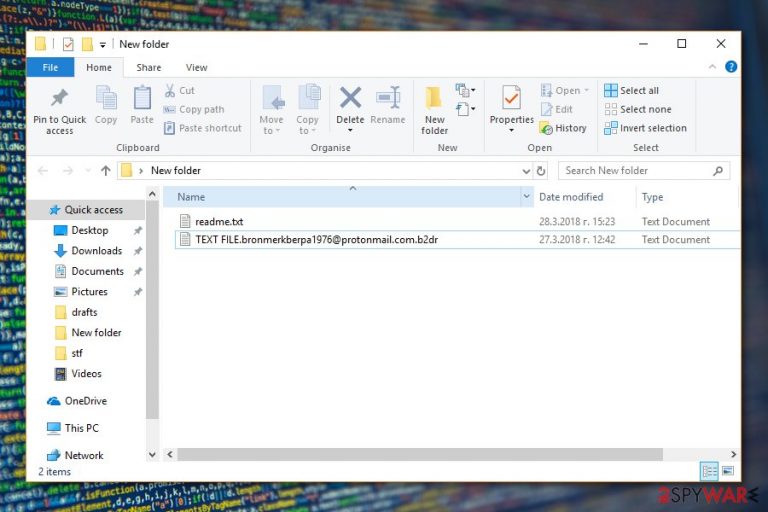Open Downloads in navigation pane
The image size is (768, 512).
click(96, 251)
